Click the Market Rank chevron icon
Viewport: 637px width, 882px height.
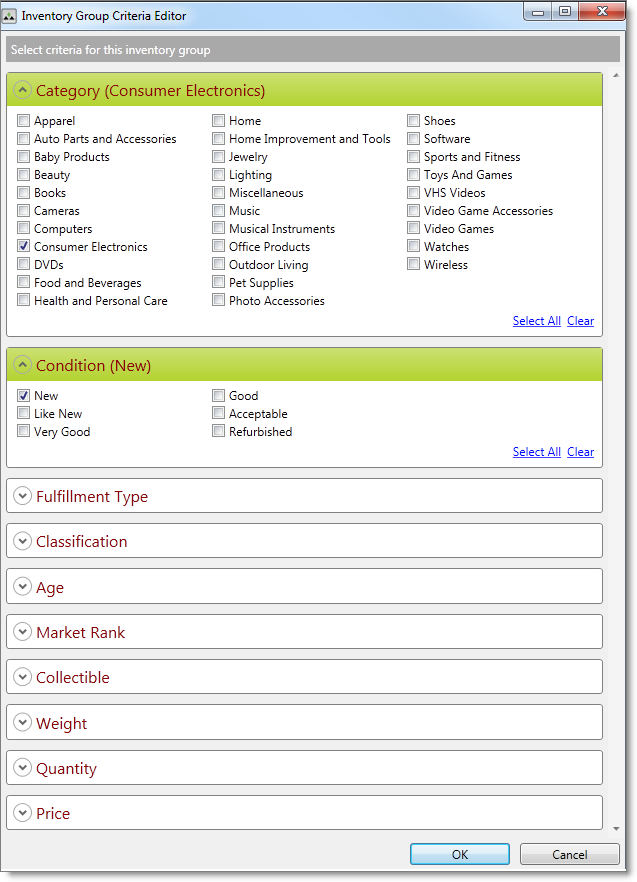pos(22,632)
